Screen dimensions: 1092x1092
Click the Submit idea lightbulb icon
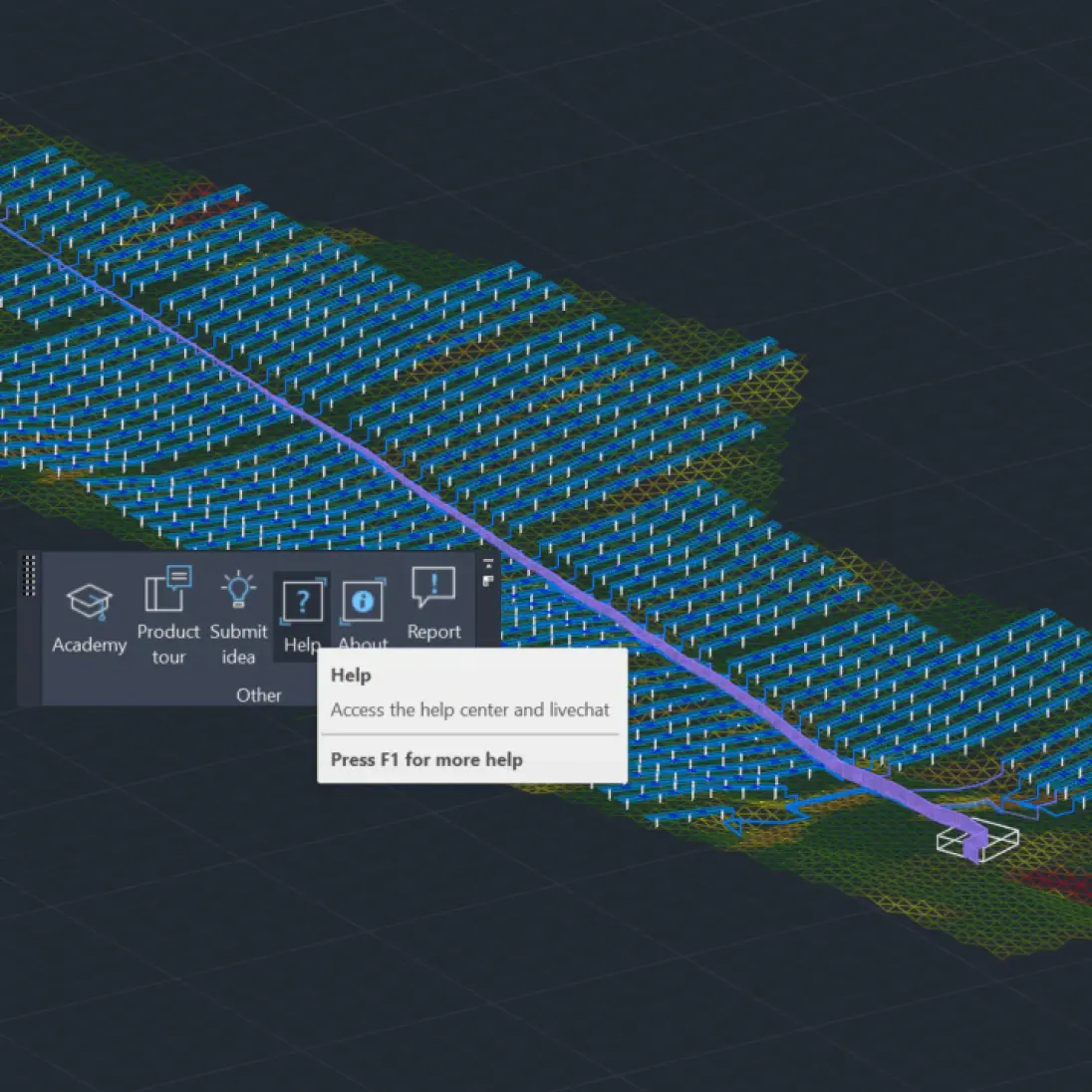pos(238,591)
